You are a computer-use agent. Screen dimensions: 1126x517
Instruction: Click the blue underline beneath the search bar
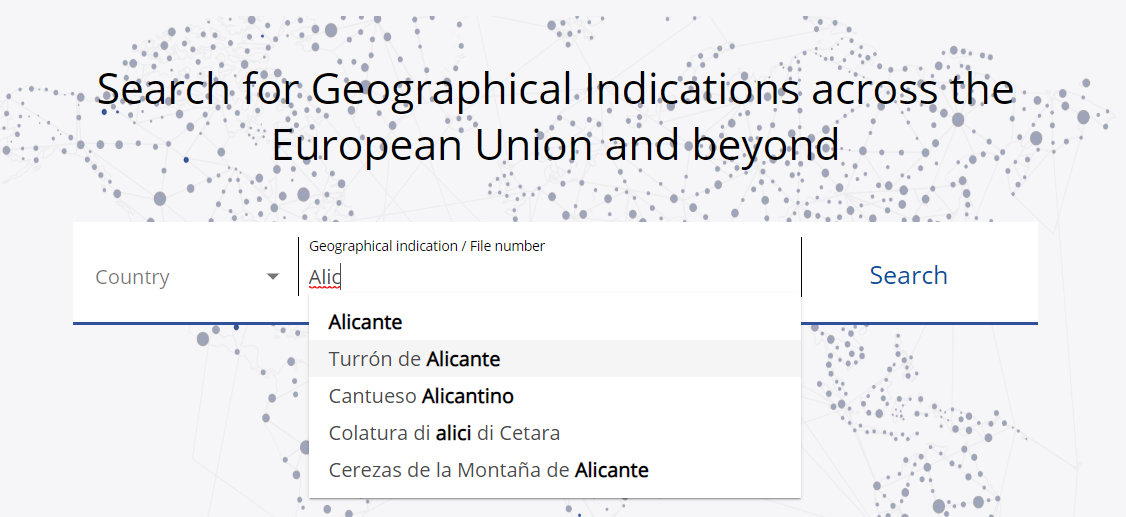tap(555, 323)
